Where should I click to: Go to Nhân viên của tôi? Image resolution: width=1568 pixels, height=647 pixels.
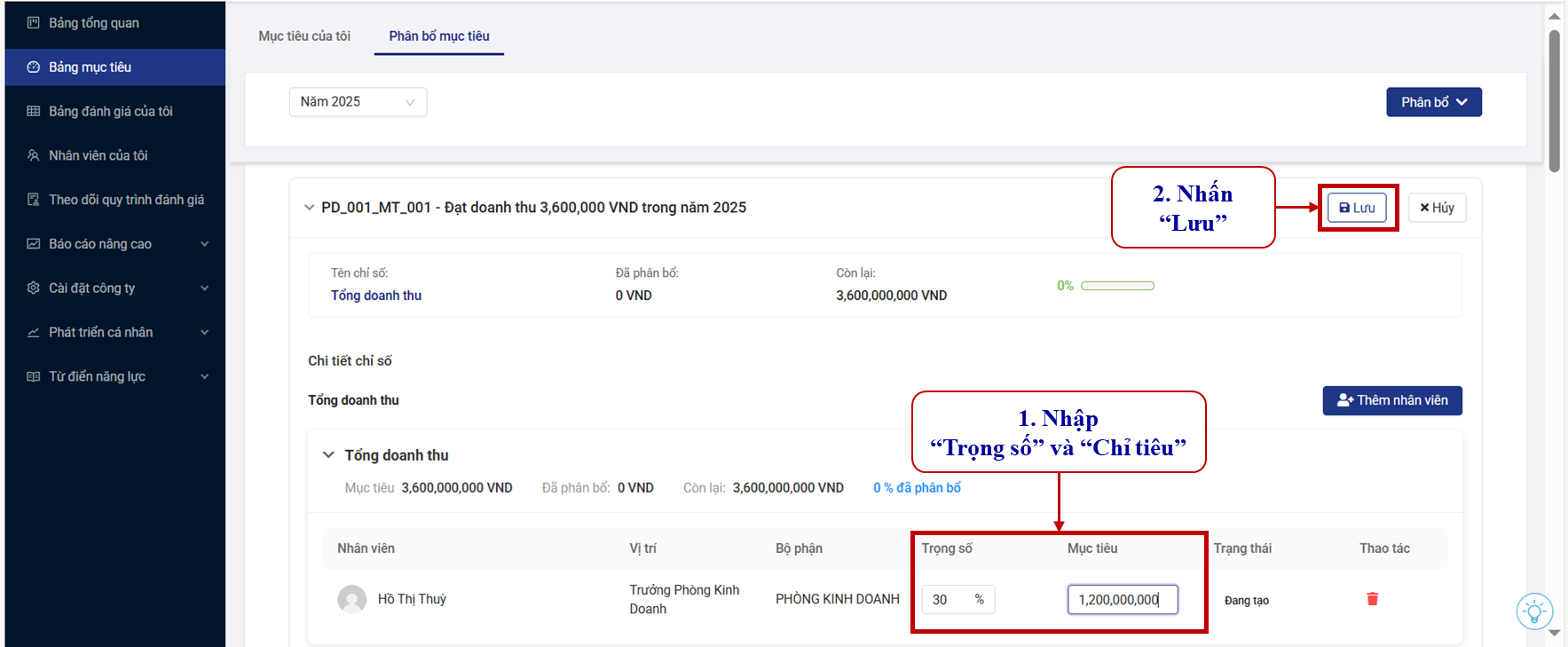98,155
